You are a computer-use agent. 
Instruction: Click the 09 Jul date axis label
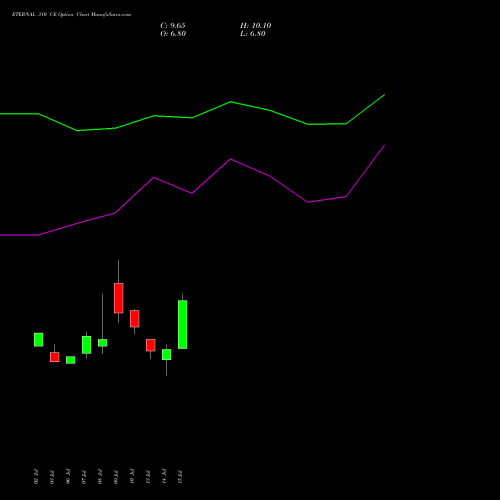pyautogui.click(x=116, y=477)
